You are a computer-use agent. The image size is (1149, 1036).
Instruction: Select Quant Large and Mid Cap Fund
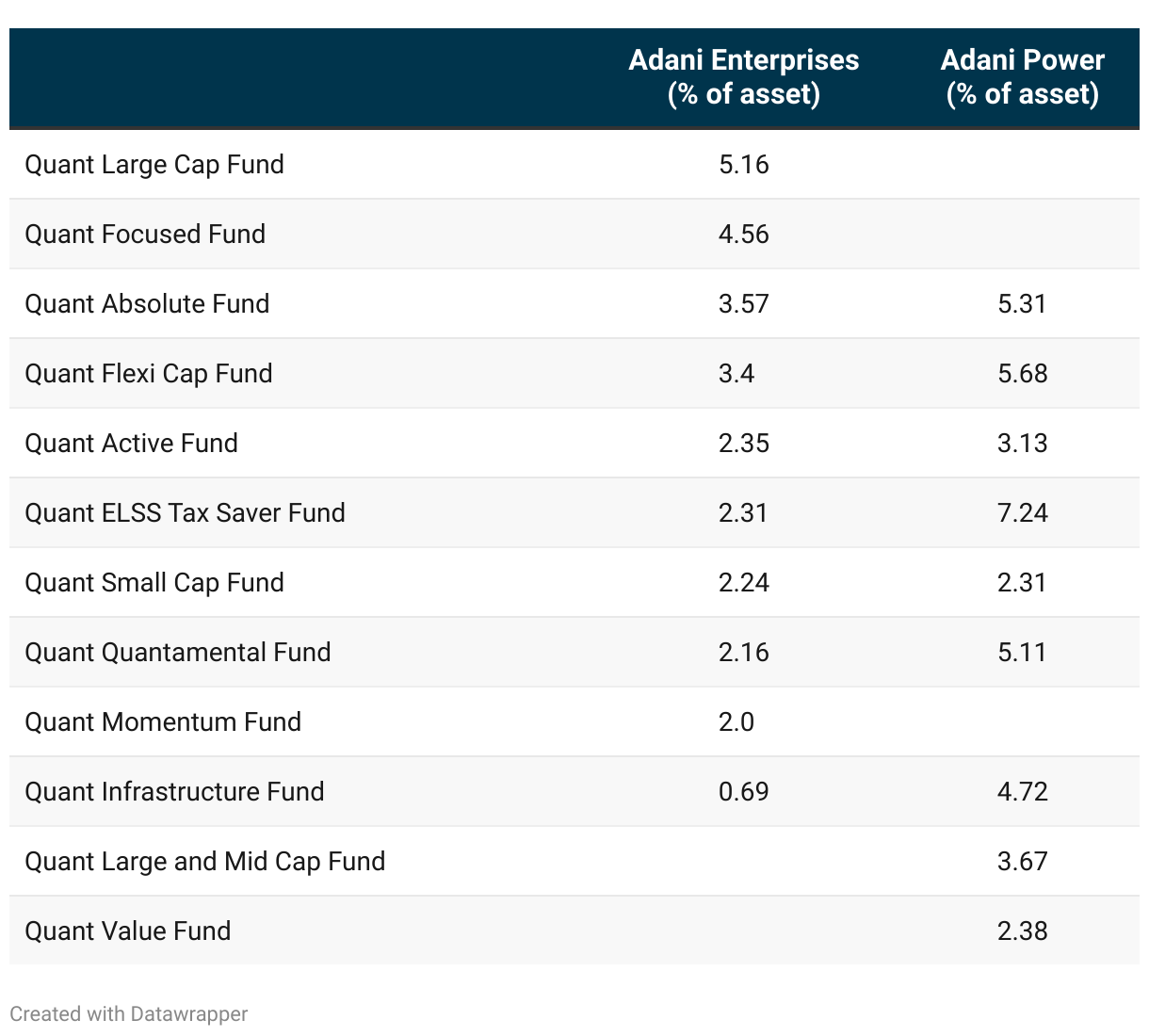[205, 862]
